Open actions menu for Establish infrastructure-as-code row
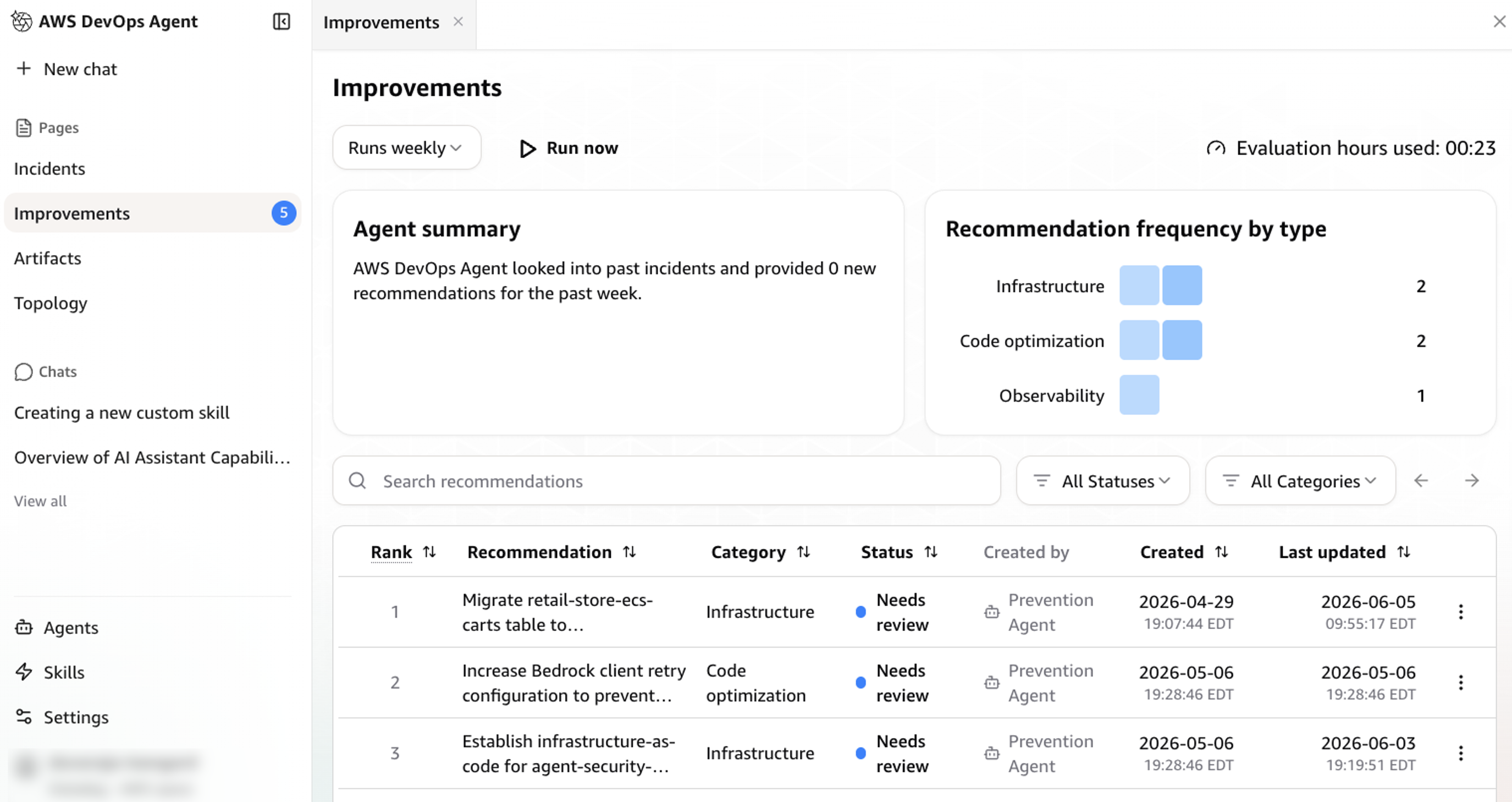This screenshot has height=802, width=1512. (1461, 753)
